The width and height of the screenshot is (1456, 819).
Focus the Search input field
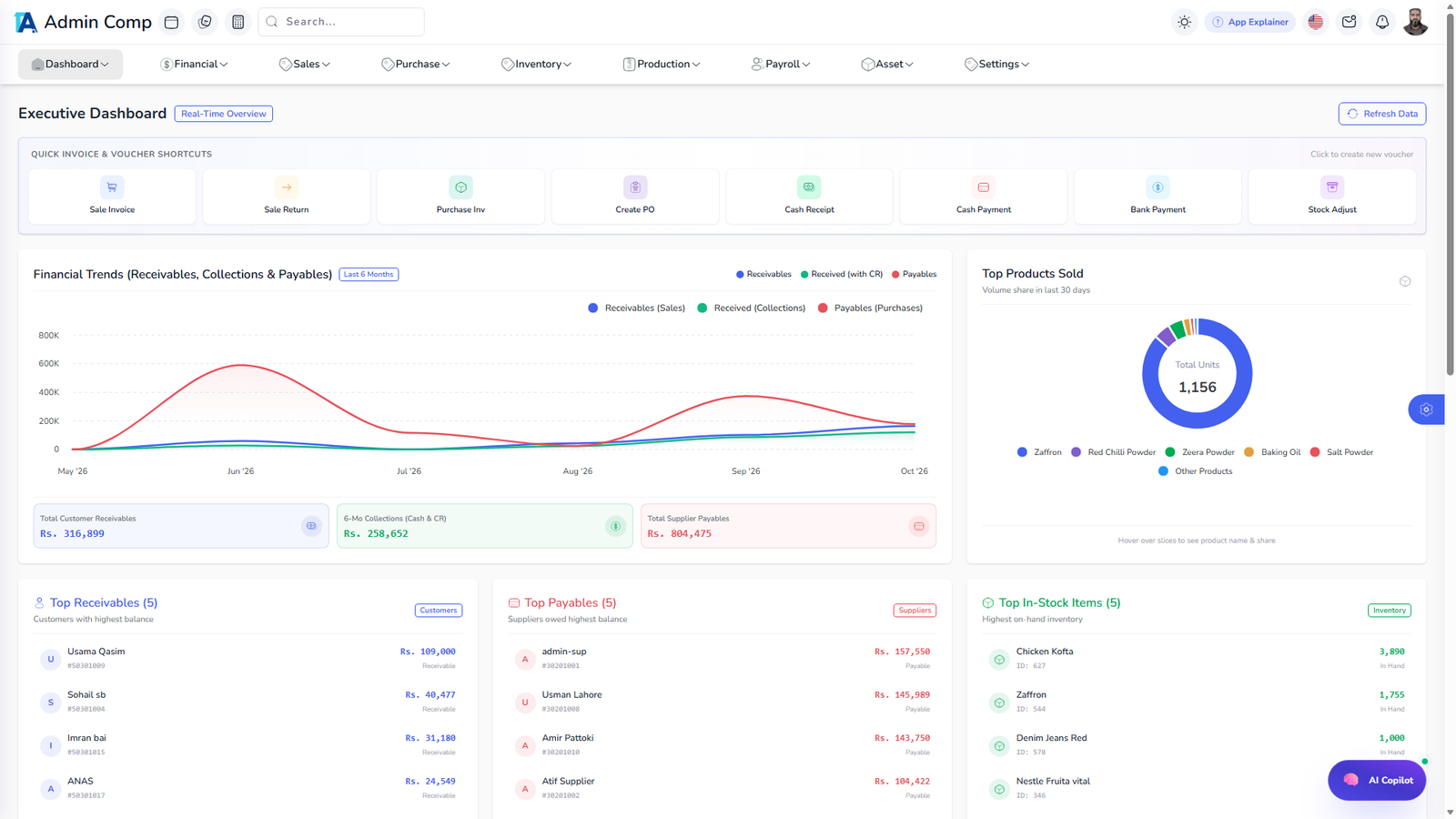click(x=341, y=22)
